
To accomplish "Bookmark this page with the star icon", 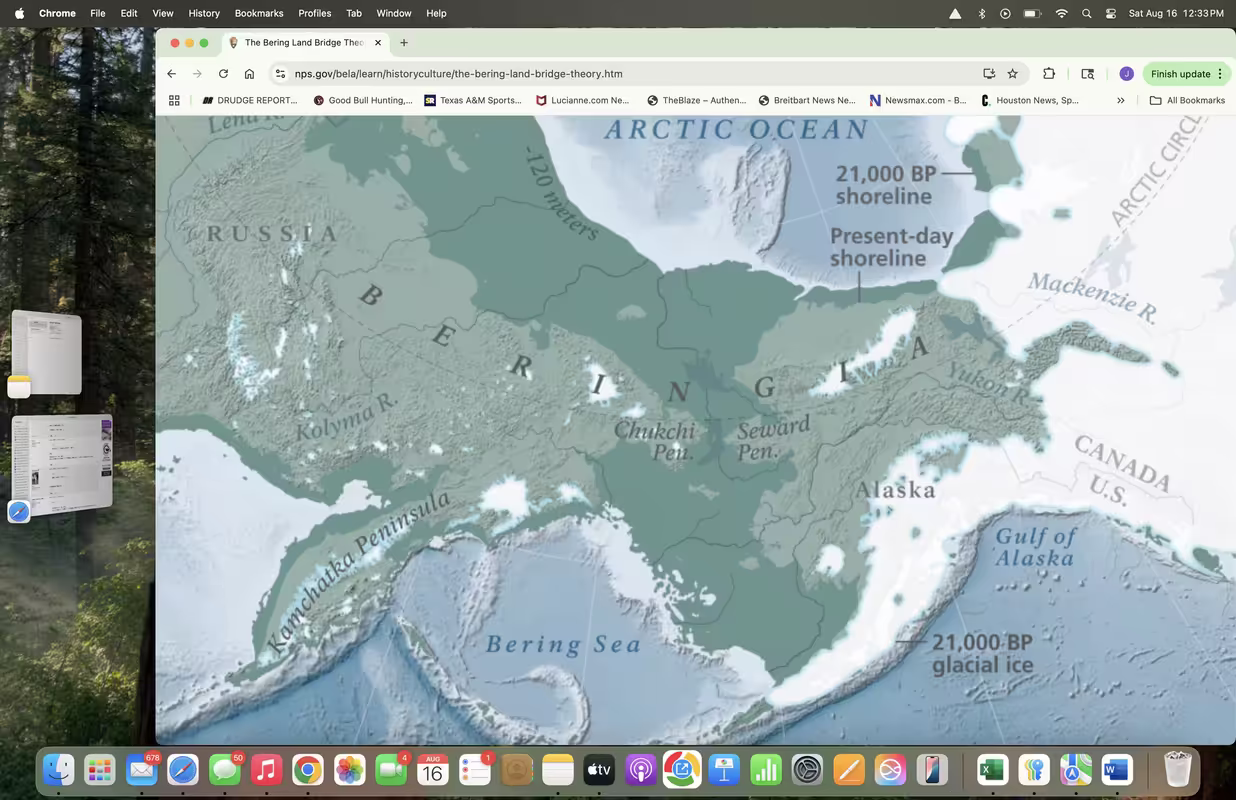I will point(1012,74).
